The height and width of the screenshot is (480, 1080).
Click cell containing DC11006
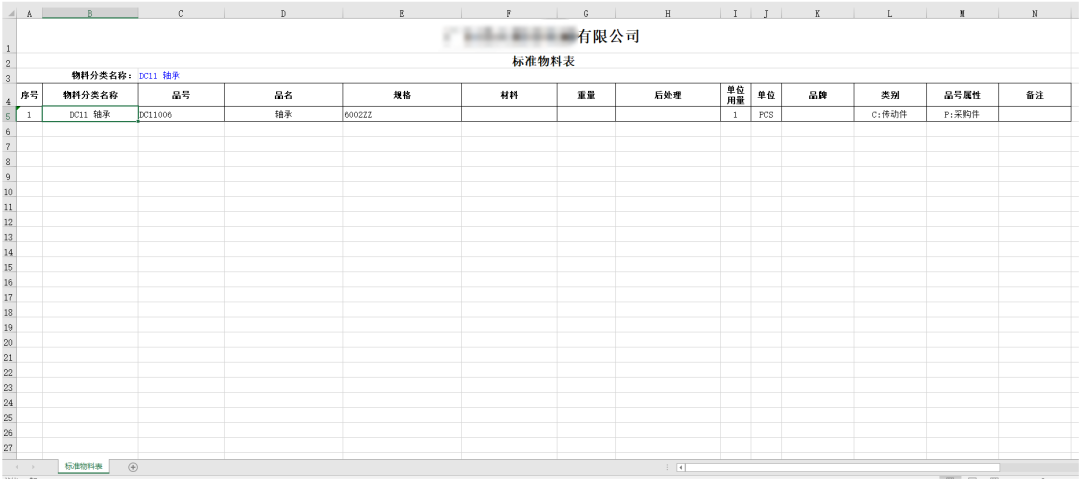180,116
